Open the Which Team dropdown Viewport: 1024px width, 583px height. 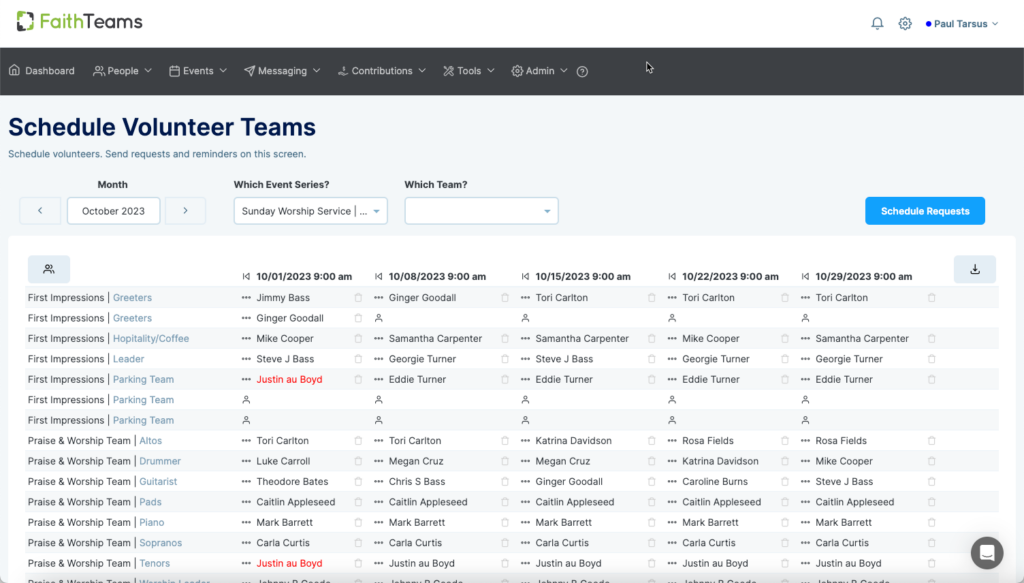[481, 211]
